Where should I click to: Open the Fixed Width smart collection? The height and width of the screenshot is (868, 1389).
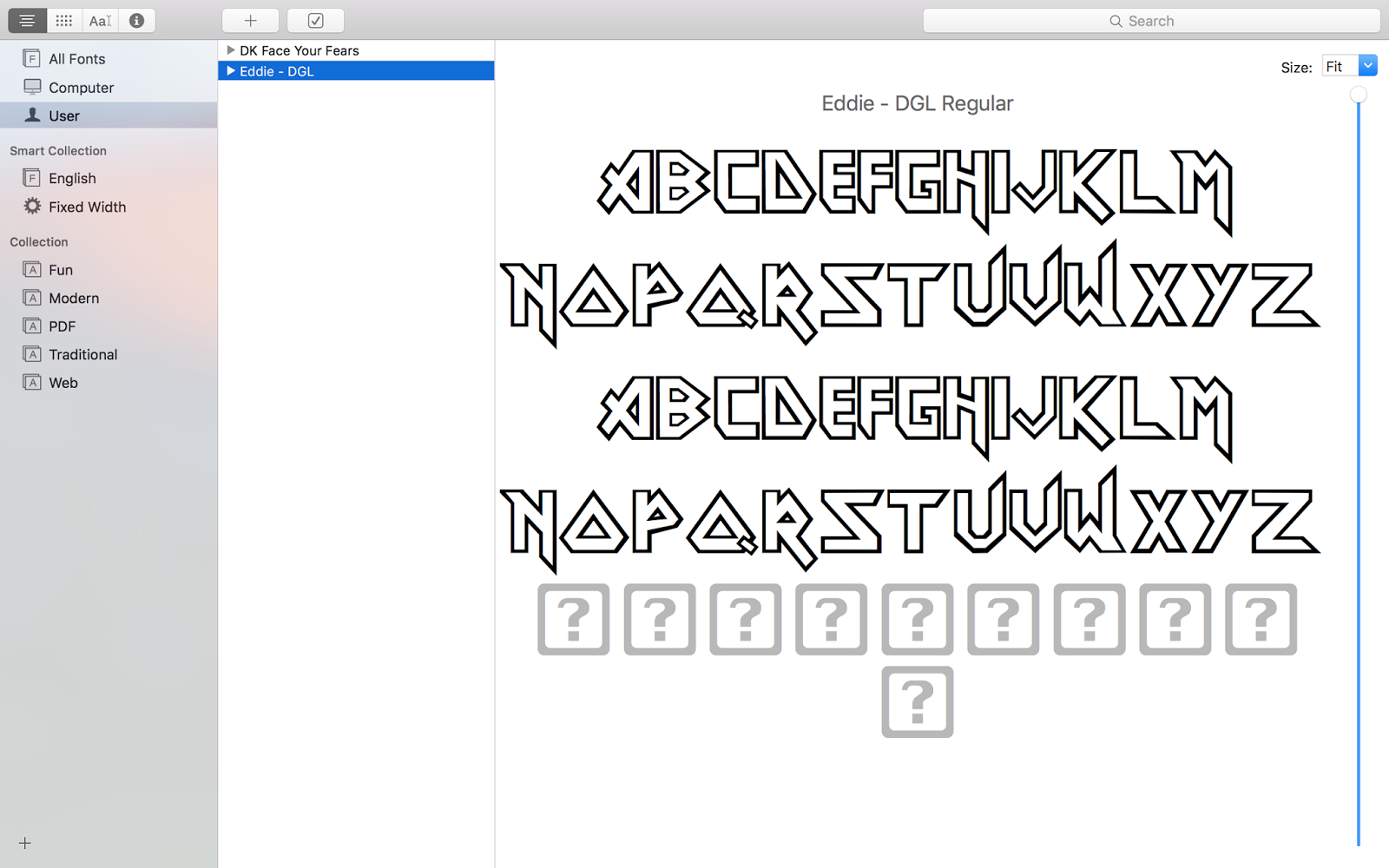(x=109, y=207)
